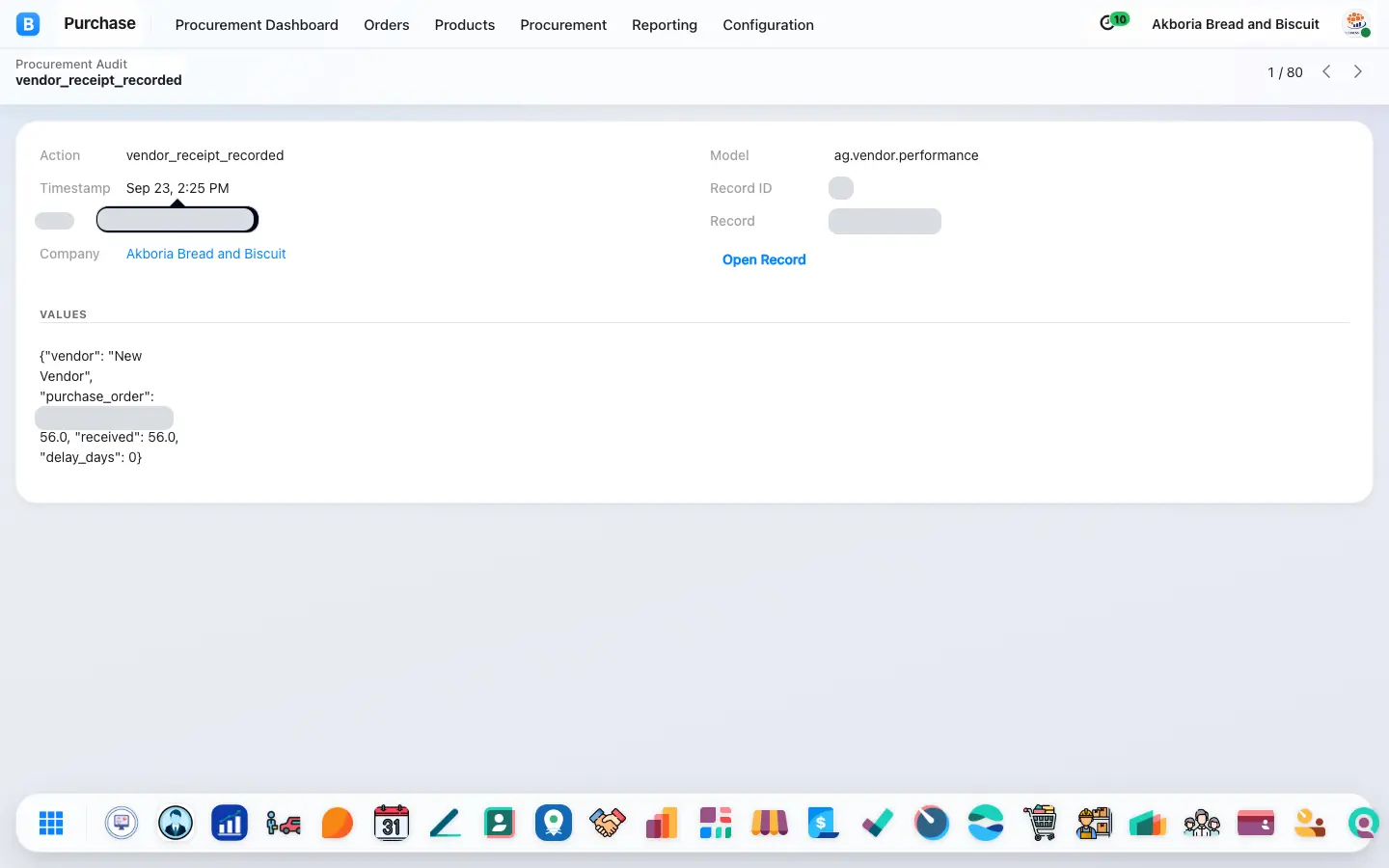1389x868 pixels.
Task: Click the Purchase app logo icon
Action: point(28,24)
